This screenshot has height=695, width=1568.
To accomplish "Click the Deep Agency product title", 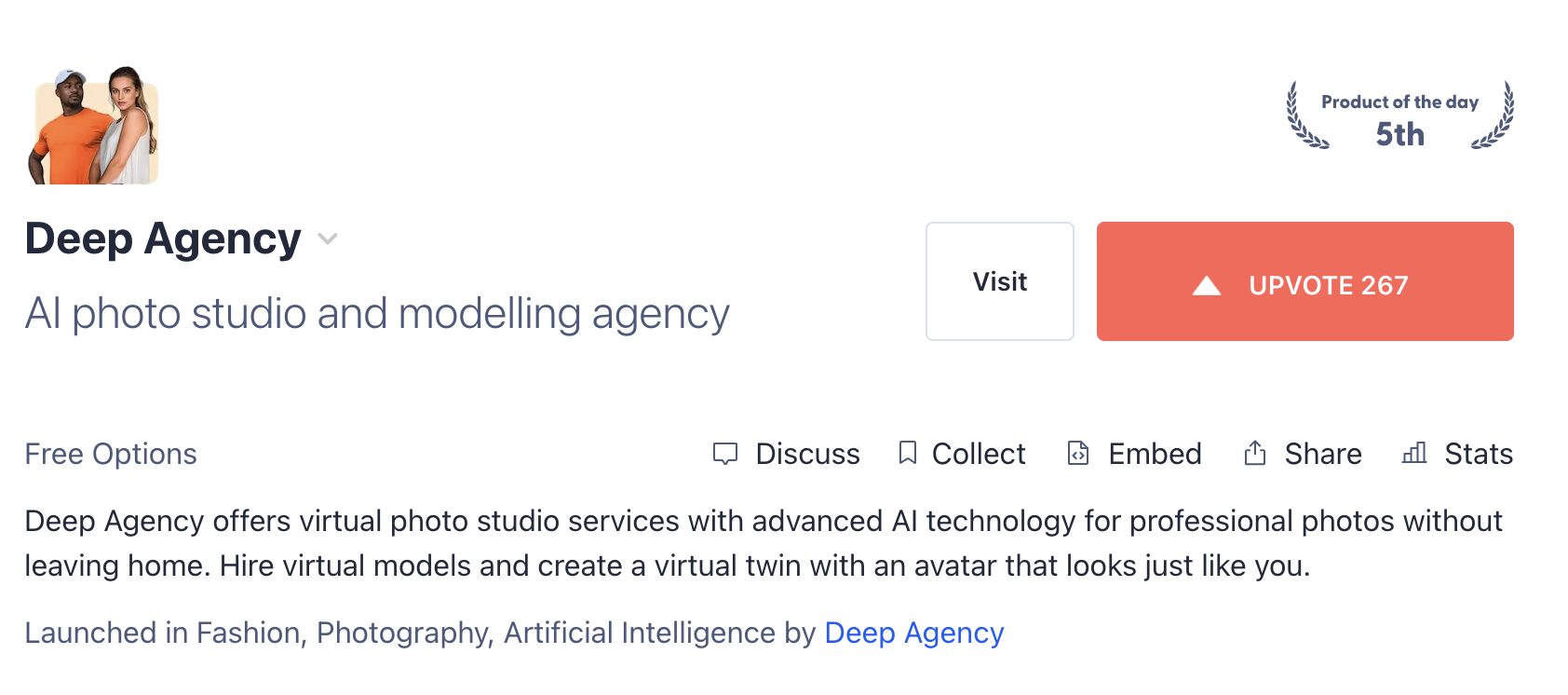I will 163,238.
